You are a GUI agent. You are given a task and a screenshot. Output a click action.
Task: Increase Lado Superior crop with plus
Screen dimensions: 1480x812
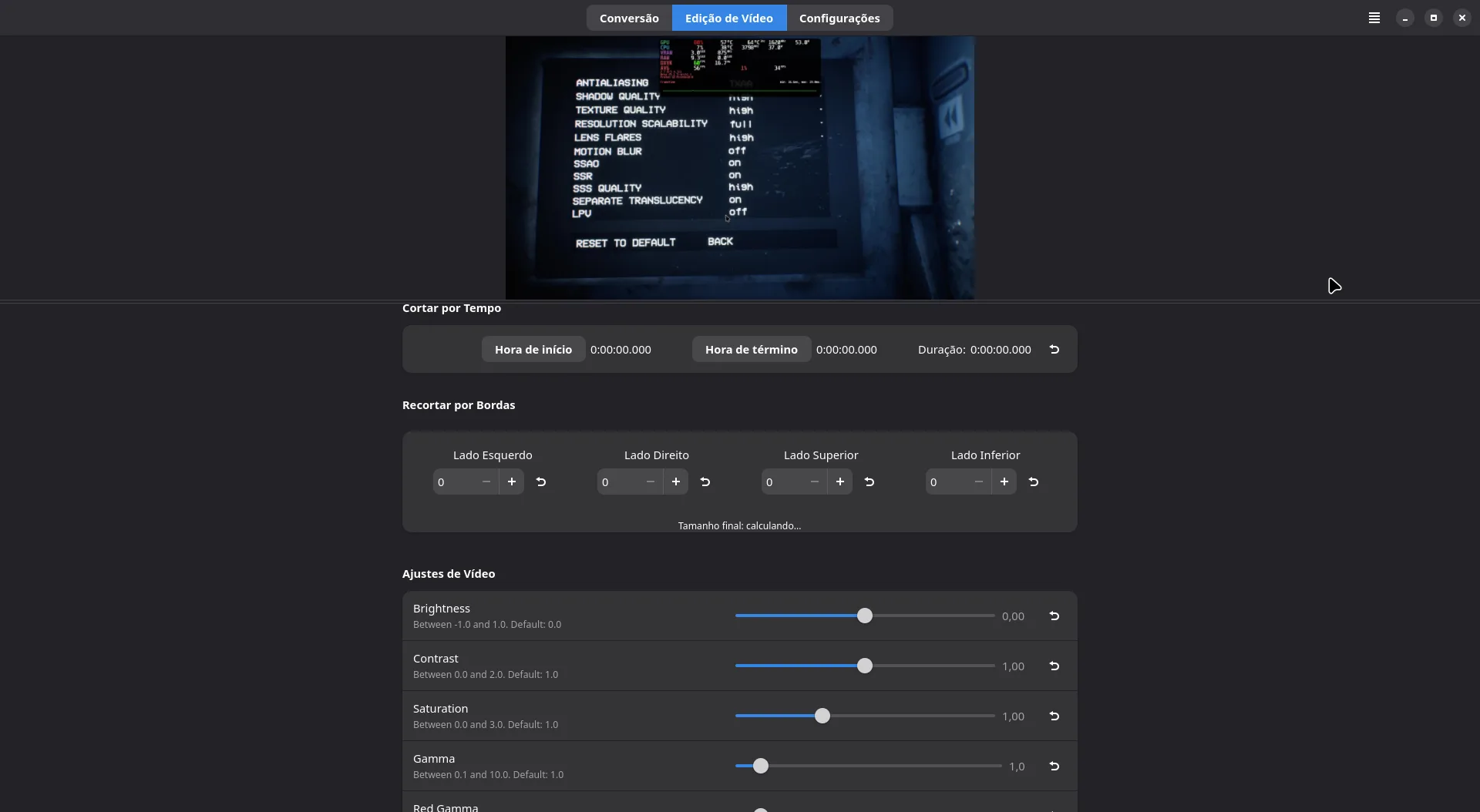(840, 482)
